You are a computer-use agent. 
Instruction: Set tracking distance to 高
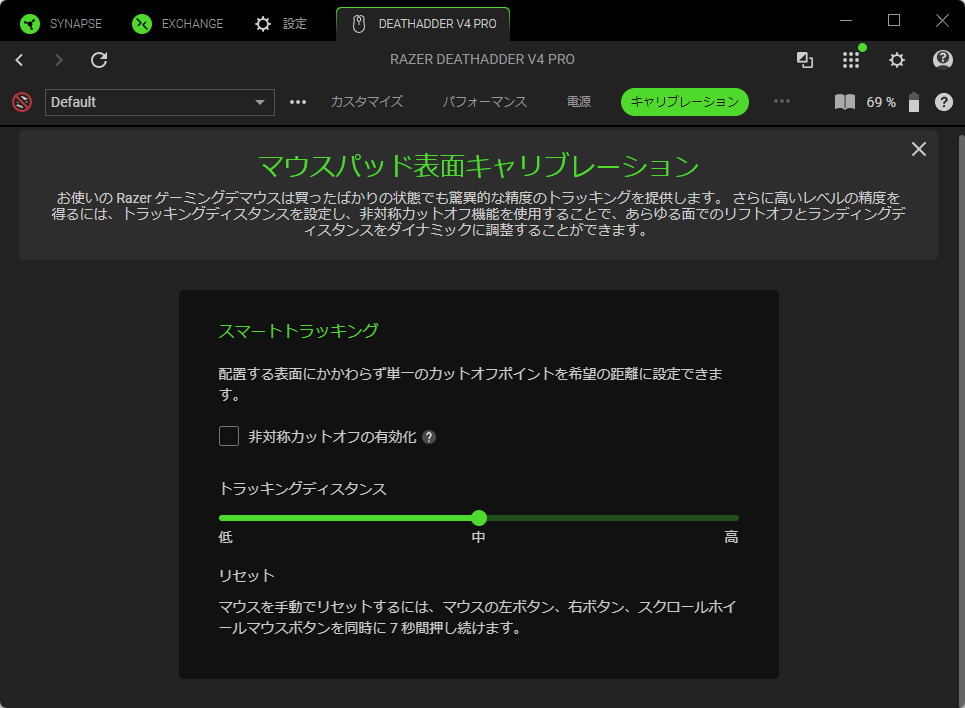click(731, 537)
